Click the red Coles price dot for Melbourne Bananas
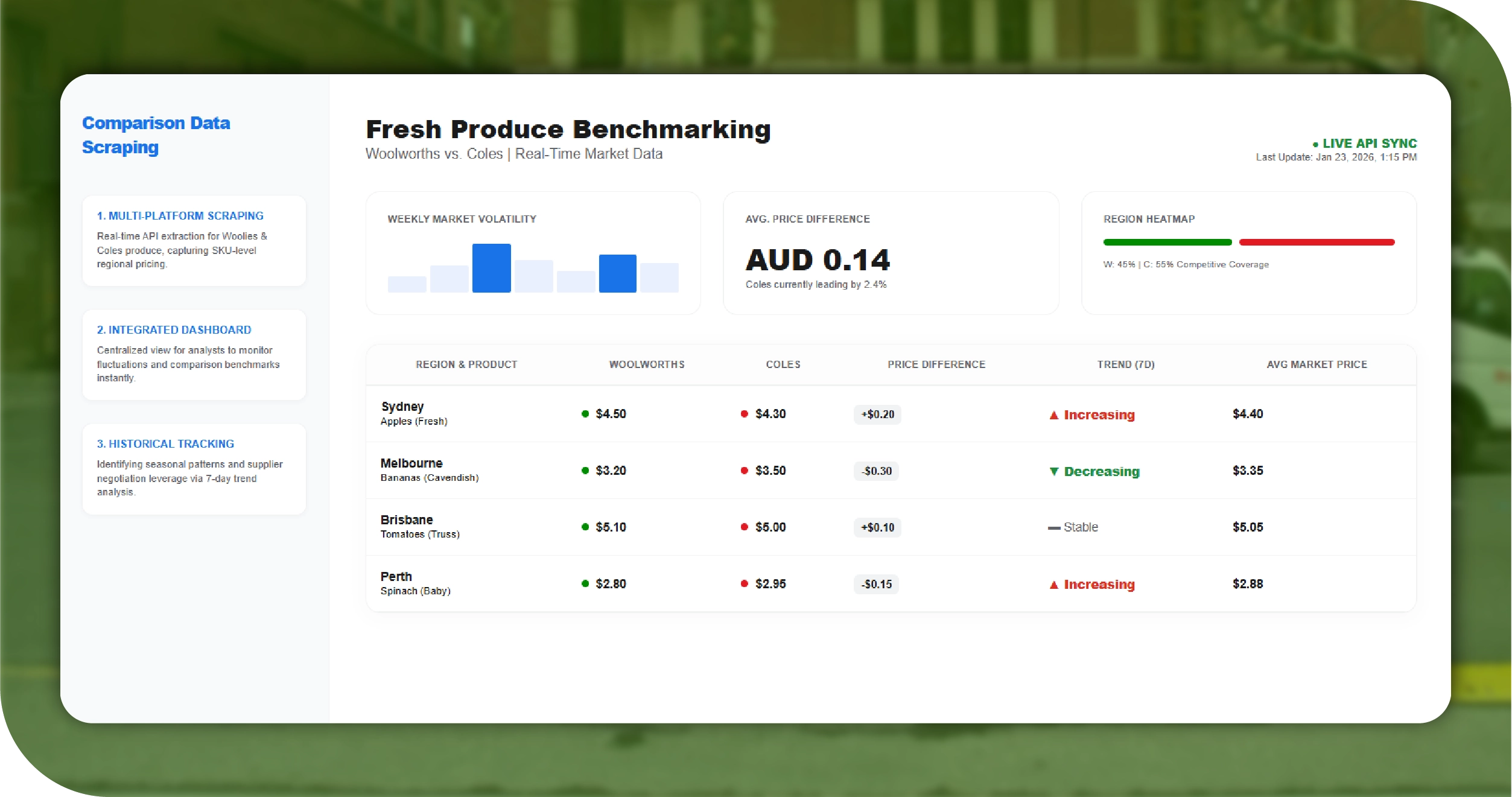Viewport: 1512px width, 797px height. (744, 471)
